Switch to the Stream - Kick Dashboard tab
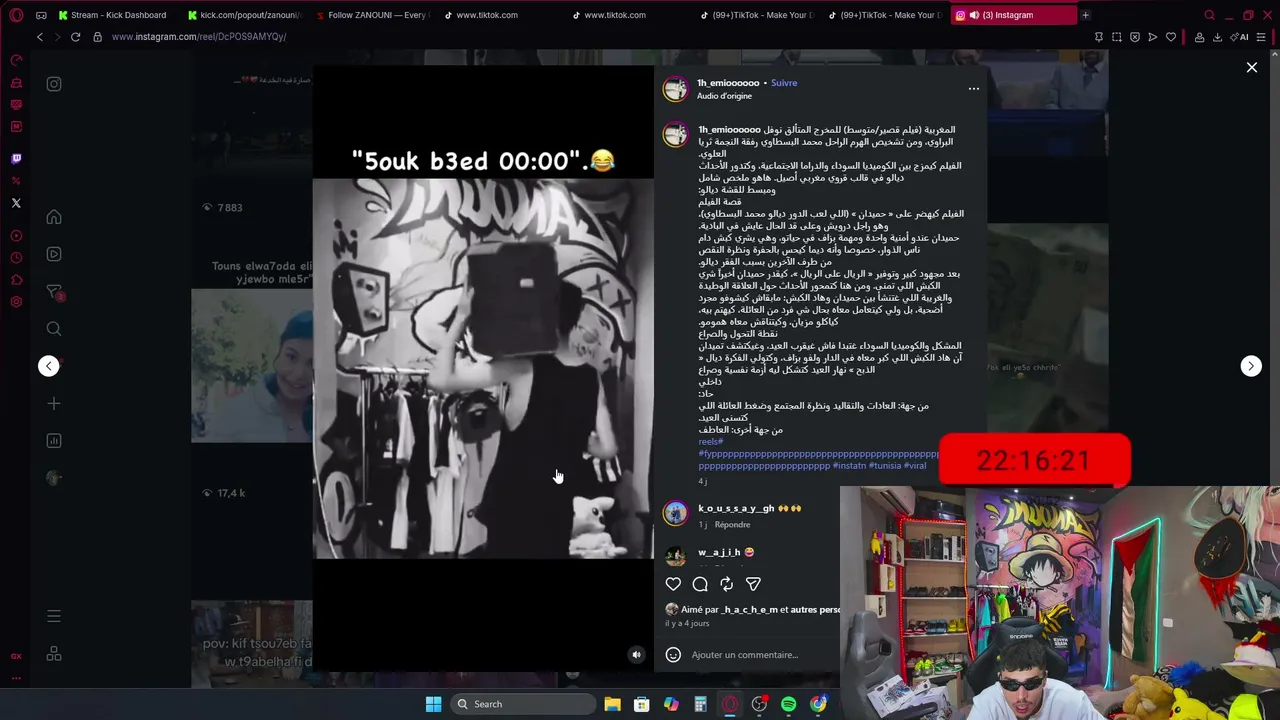 point(113,15)
